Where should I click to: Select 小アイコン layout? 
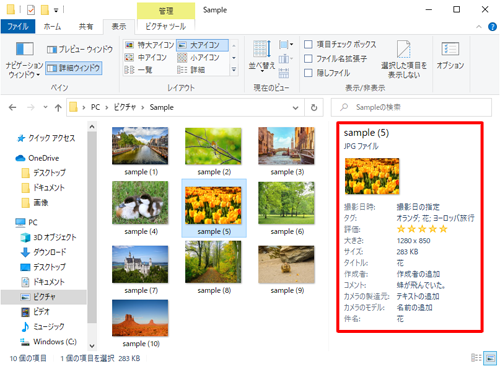point(198,57)
